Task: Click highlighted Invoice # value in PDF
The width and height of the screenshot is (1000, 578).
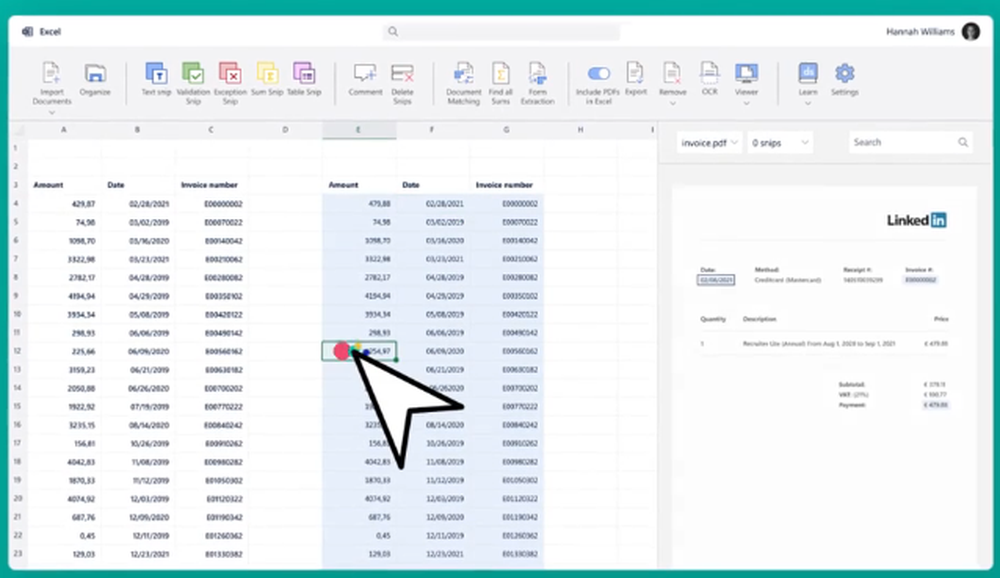Action: 920,280
